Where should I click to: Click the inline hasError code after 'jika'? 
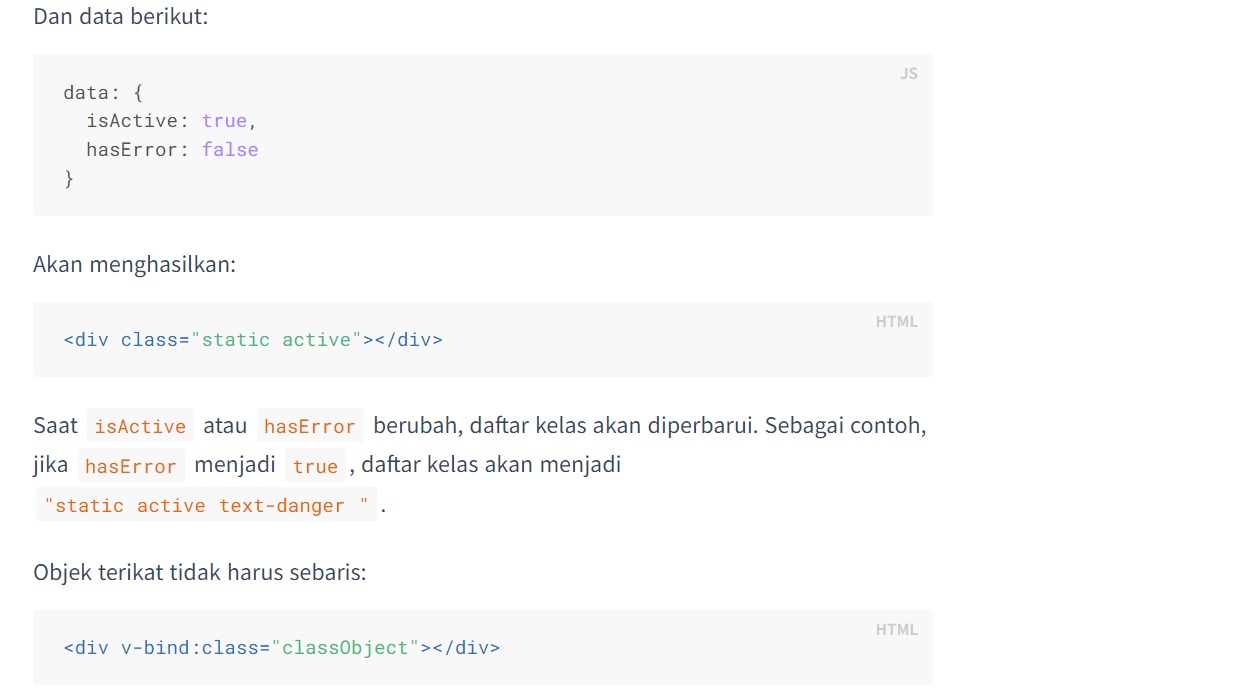coord(131,466)
